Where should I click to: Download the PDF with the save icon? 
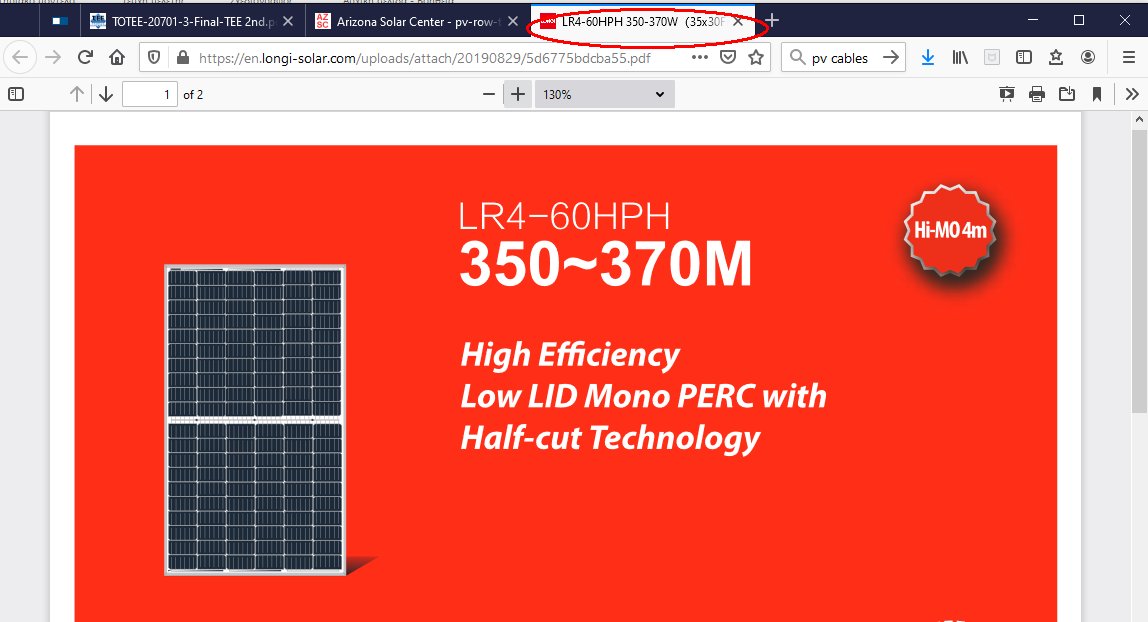coord(1067,94)
